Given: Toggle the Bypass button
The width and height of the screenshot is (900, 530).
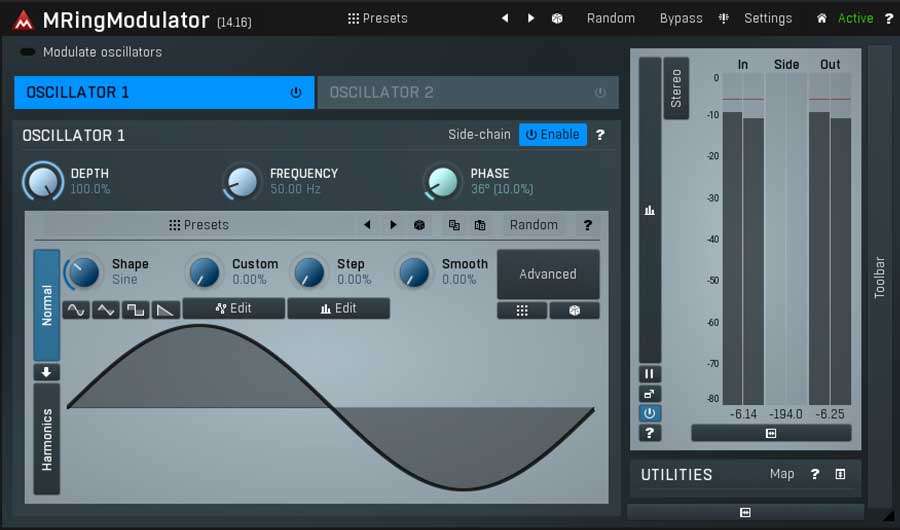Looking at the screenshot, I should pyautogui.click(x=681, y=18).
